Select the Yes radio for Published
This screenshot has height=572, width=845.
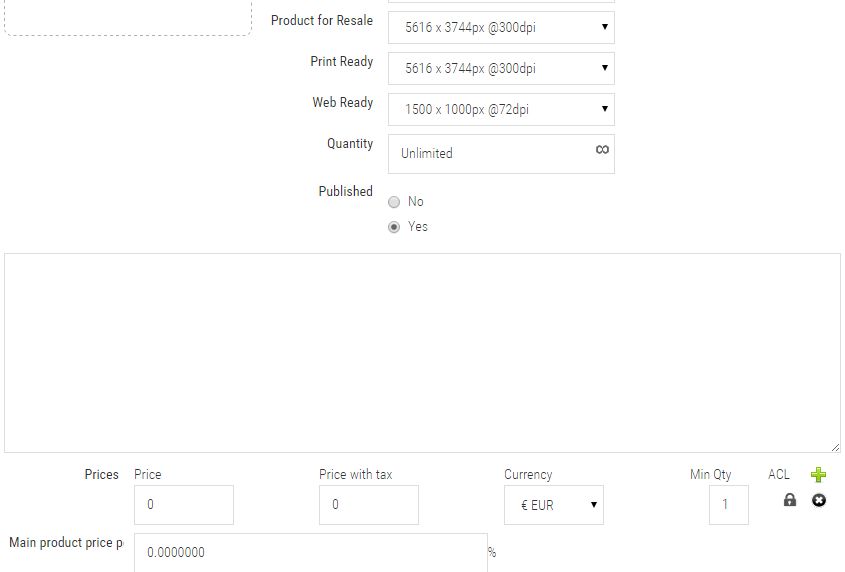tap(394, 227)
